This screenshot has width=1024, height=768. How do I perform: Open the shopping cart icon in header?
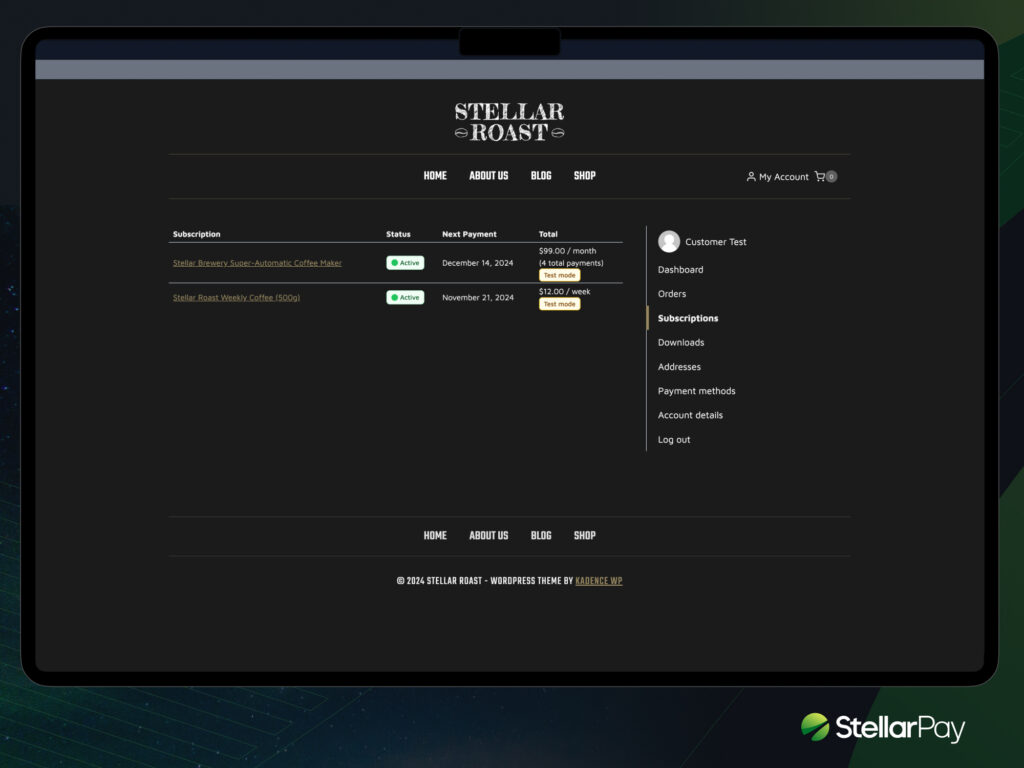(x=818, y=176)
